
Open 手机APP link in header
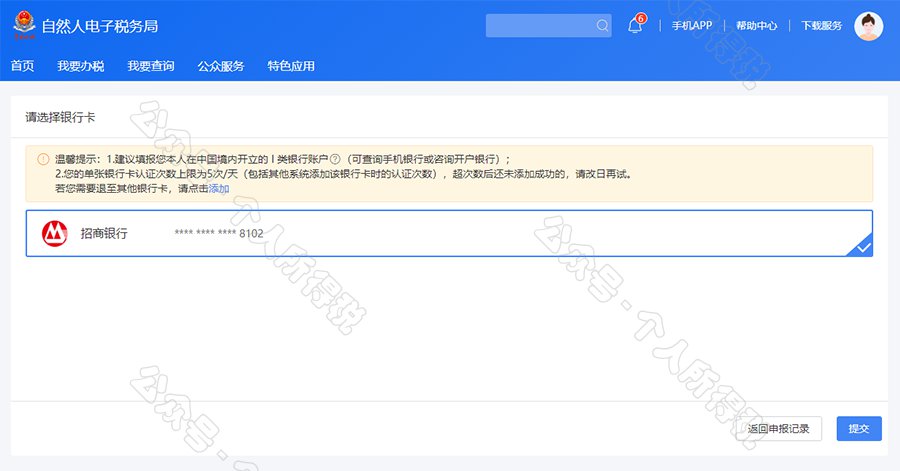(692, 26)
